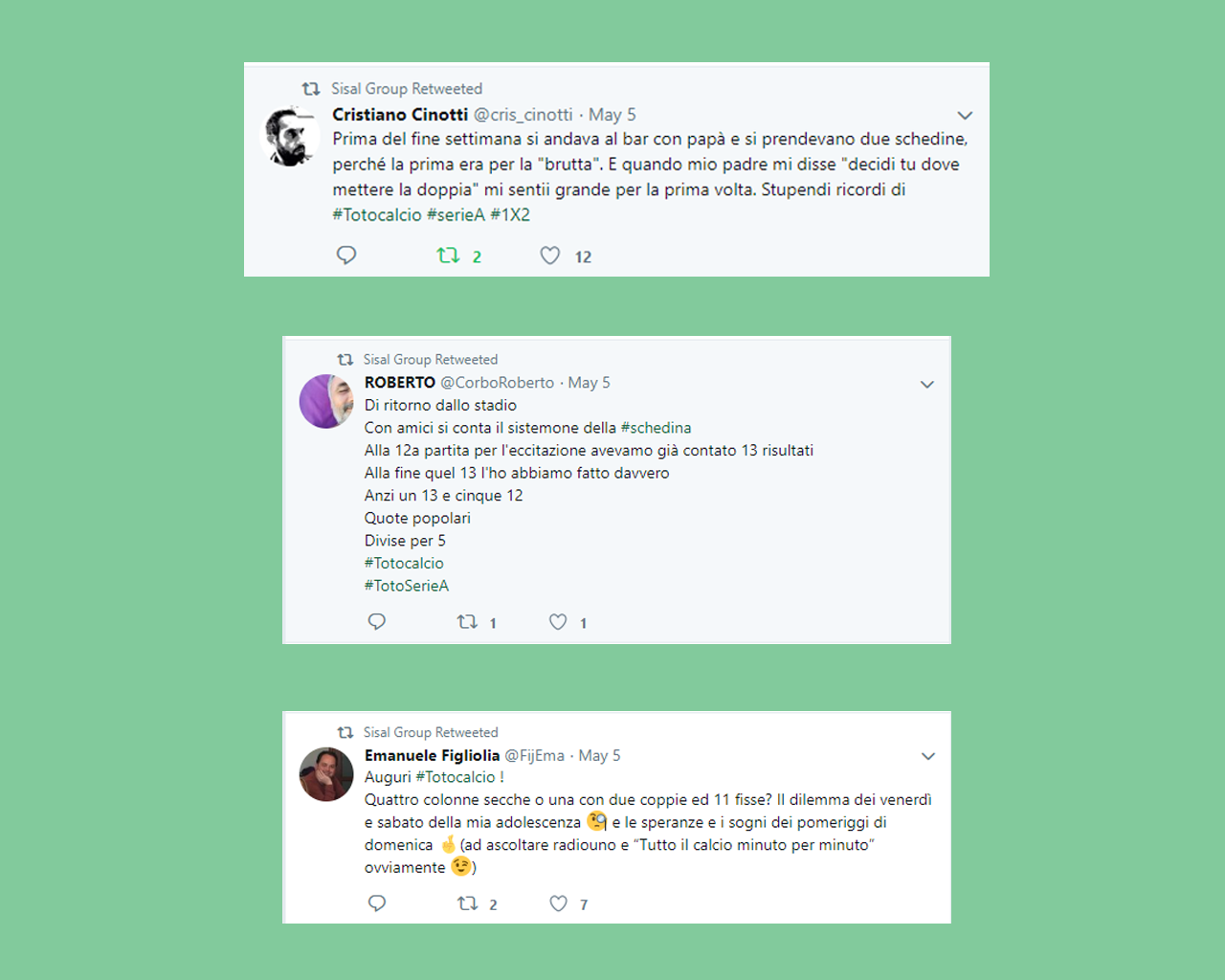This screenshot has height=980, width=1225.
Task: Like Emanuele Figliolia's tweet
Action: click(x=558, y=903)
